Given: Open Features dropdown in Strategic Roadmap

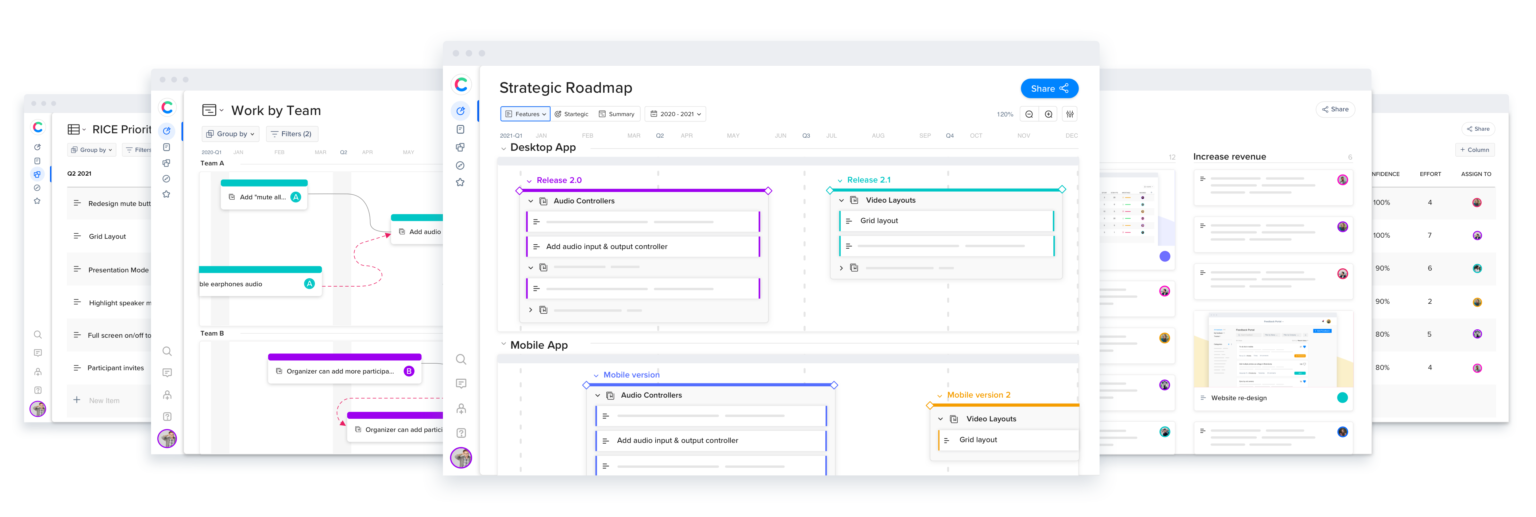Looking at the screenshot, I should pyautogui.click(x=525, y=114).
